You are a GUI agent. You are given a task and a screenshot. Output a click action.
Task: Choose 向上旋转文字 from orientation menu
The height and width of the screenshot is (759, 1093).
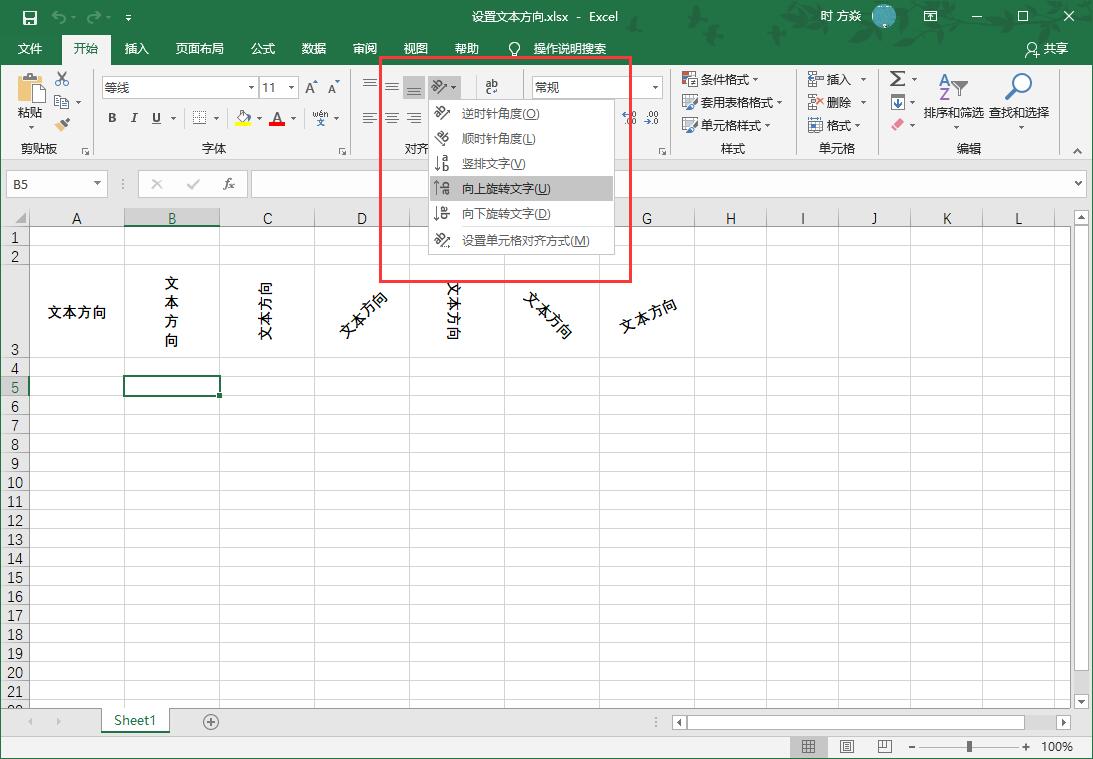coord(505,189)
